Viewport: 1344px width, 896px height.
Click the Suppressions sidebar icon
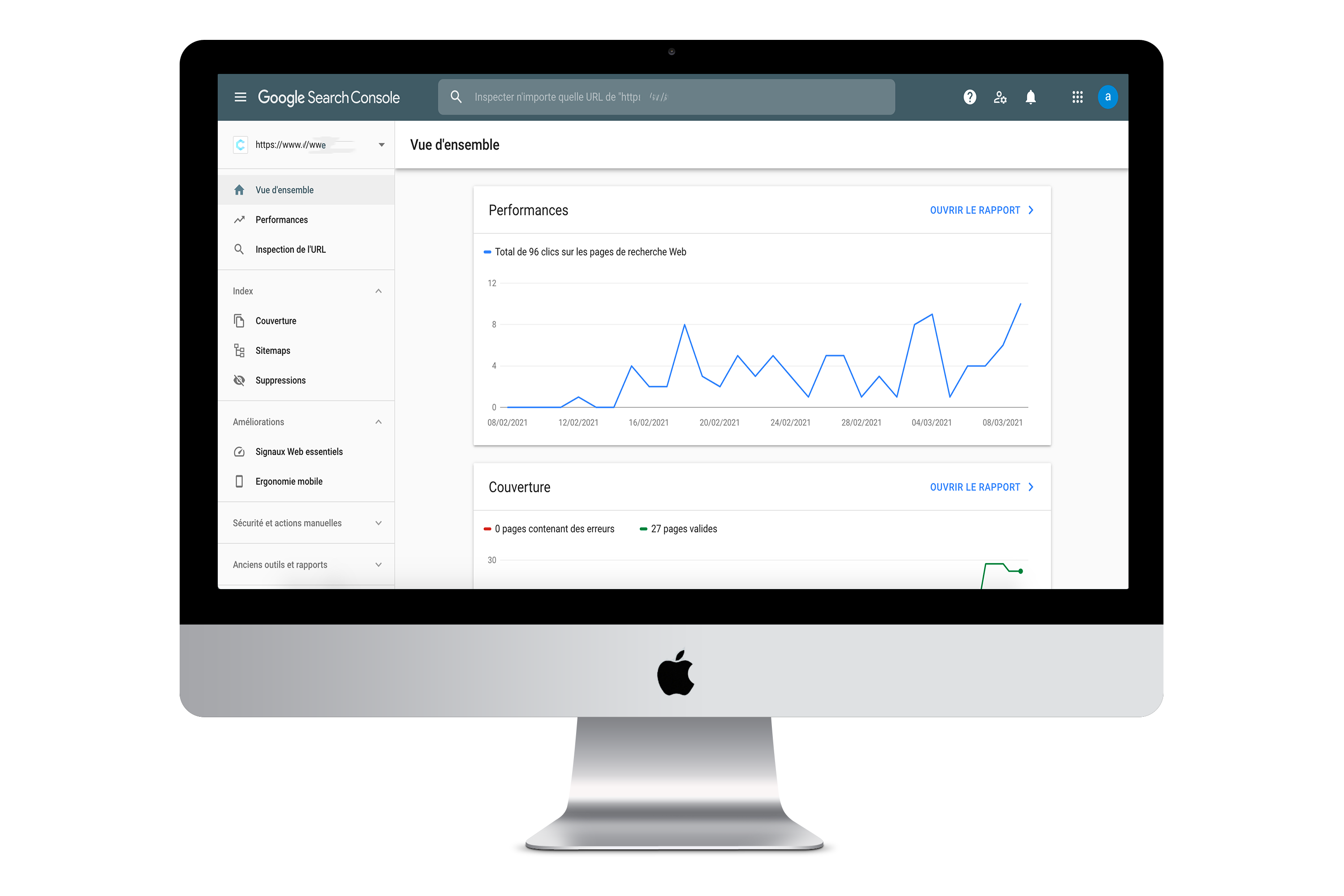pyautogui.click(x=239, y=381)
